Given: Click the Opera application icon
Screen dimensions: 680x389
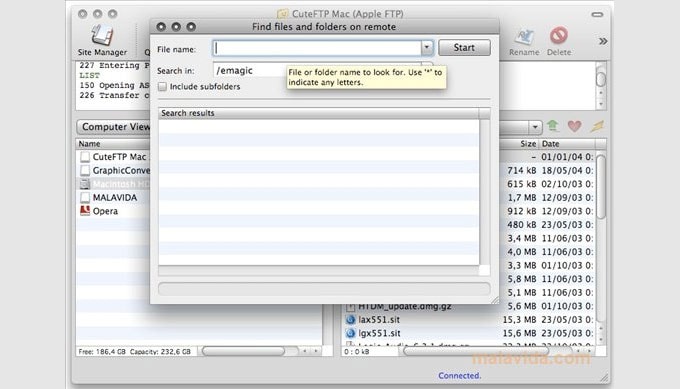Looking at the screenshot, I should pos(85,211).
